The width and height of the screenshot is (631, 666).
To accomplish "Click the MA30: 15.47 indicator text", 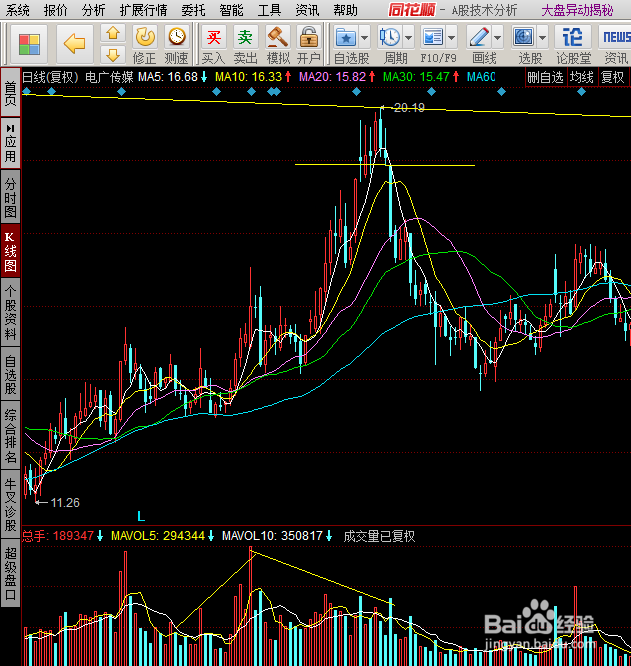I will pyautogui.click(x=416, y=77).
